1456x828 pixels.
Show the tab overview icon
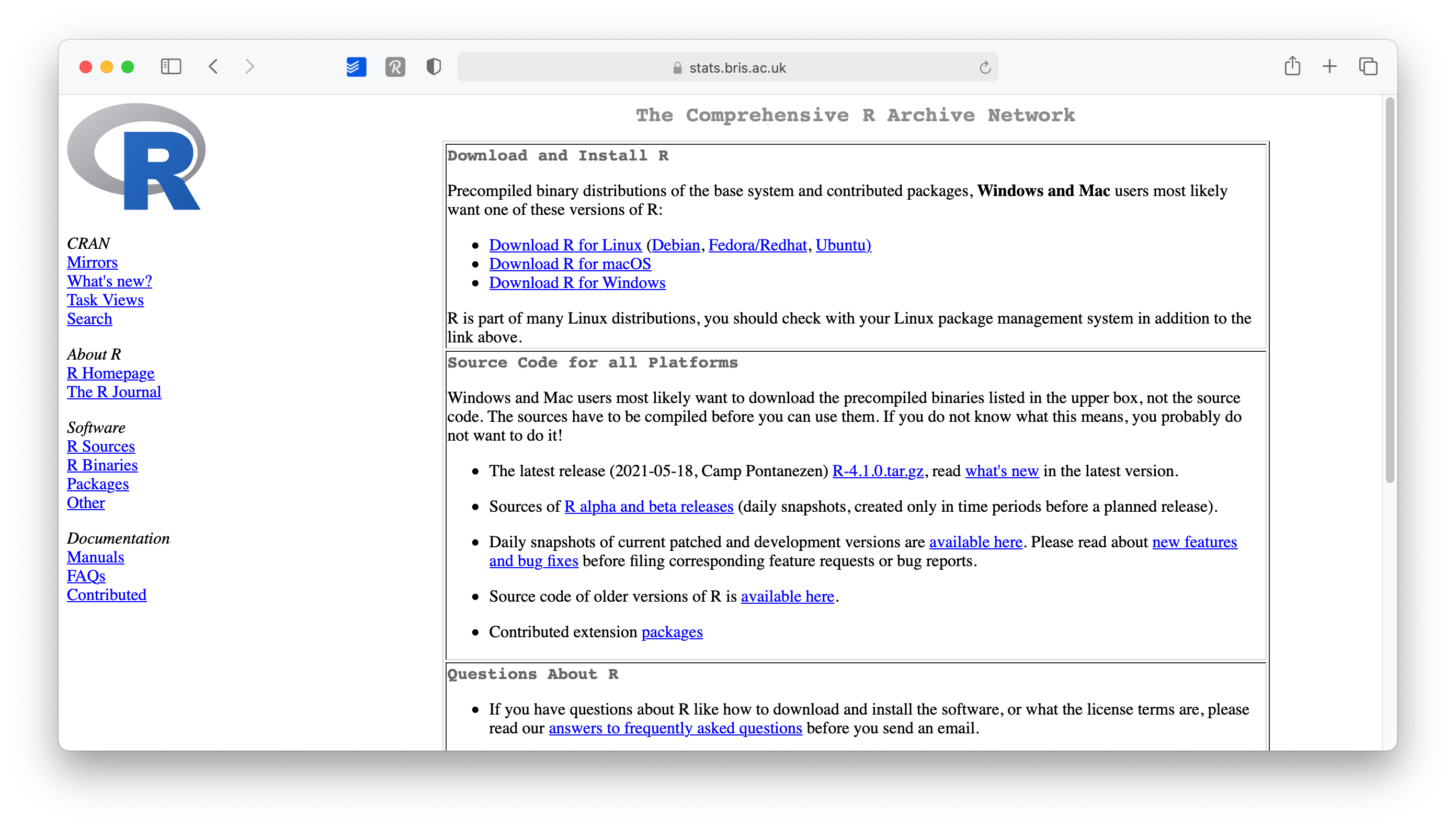tap(1368, 66)
